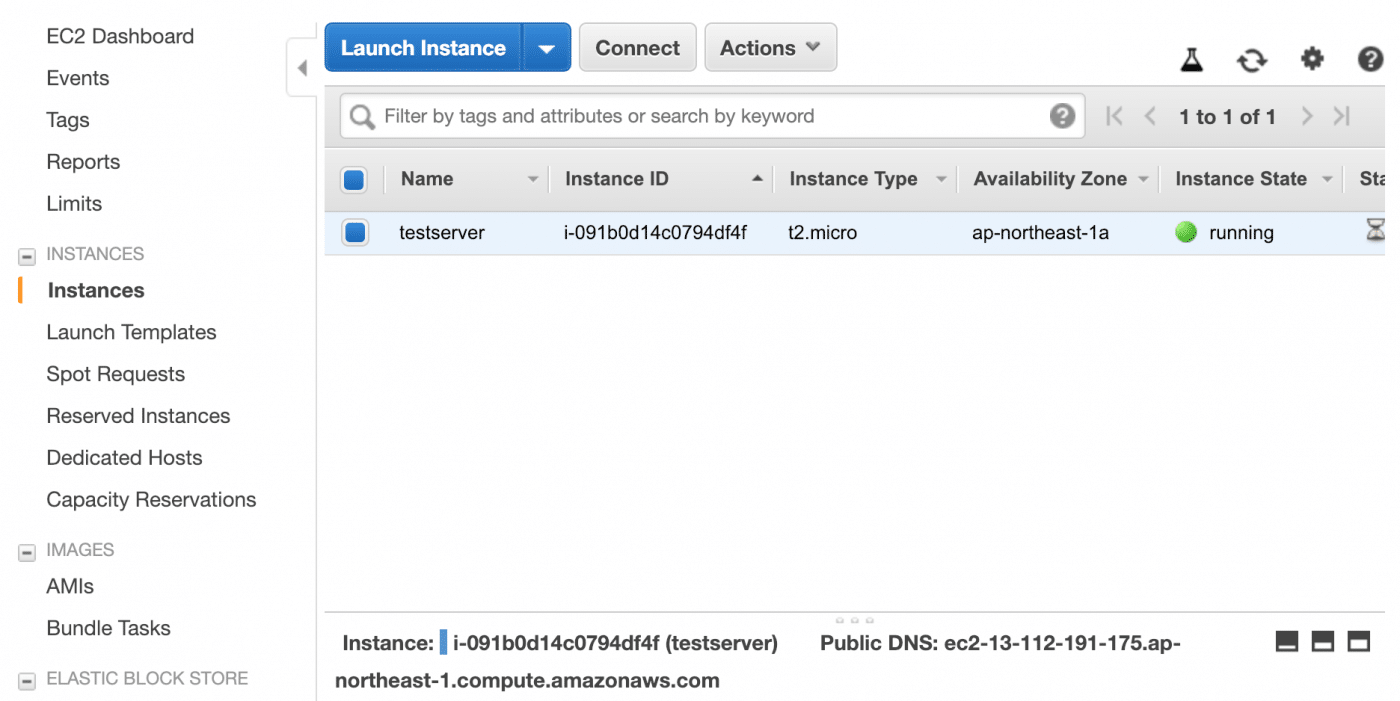Collapse the left navigation sidebar
This screenshot has width=1400, height=701.
tap(302, 68)
